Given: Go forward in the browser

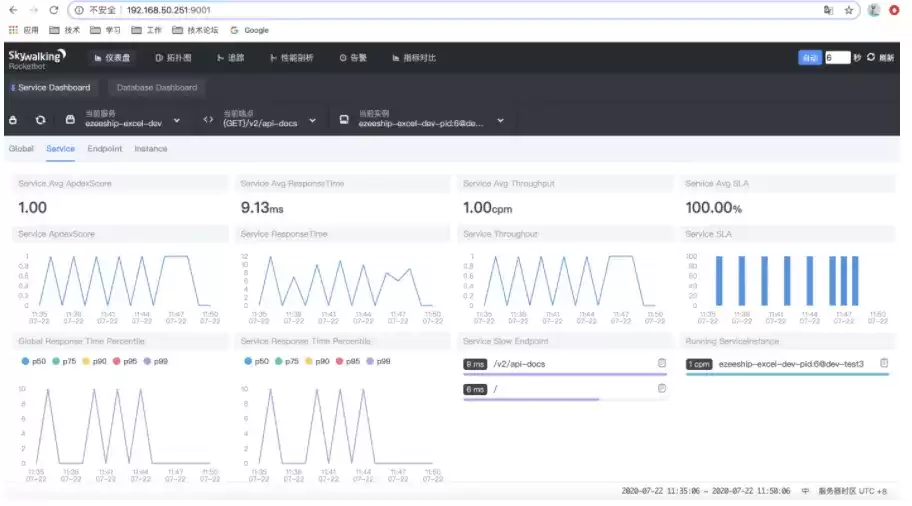Looking at the screenshot, I should [34, 10].
